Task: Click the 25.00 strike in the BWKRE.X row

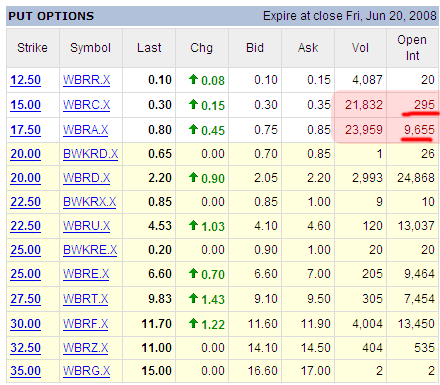Action: pos(25,250)
